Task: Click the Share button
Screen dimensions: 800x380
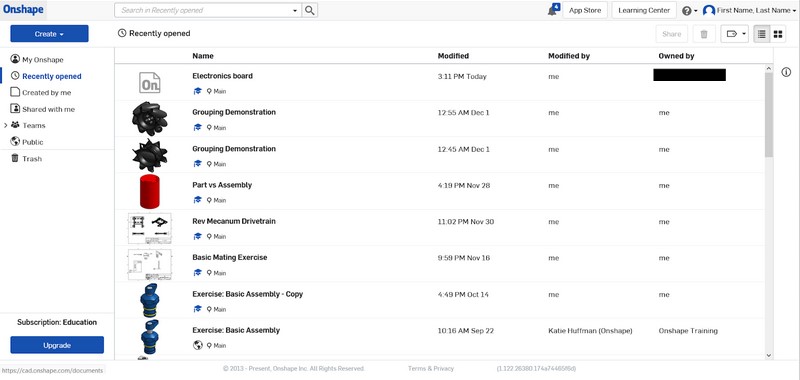Action: (x=671, y=34)
